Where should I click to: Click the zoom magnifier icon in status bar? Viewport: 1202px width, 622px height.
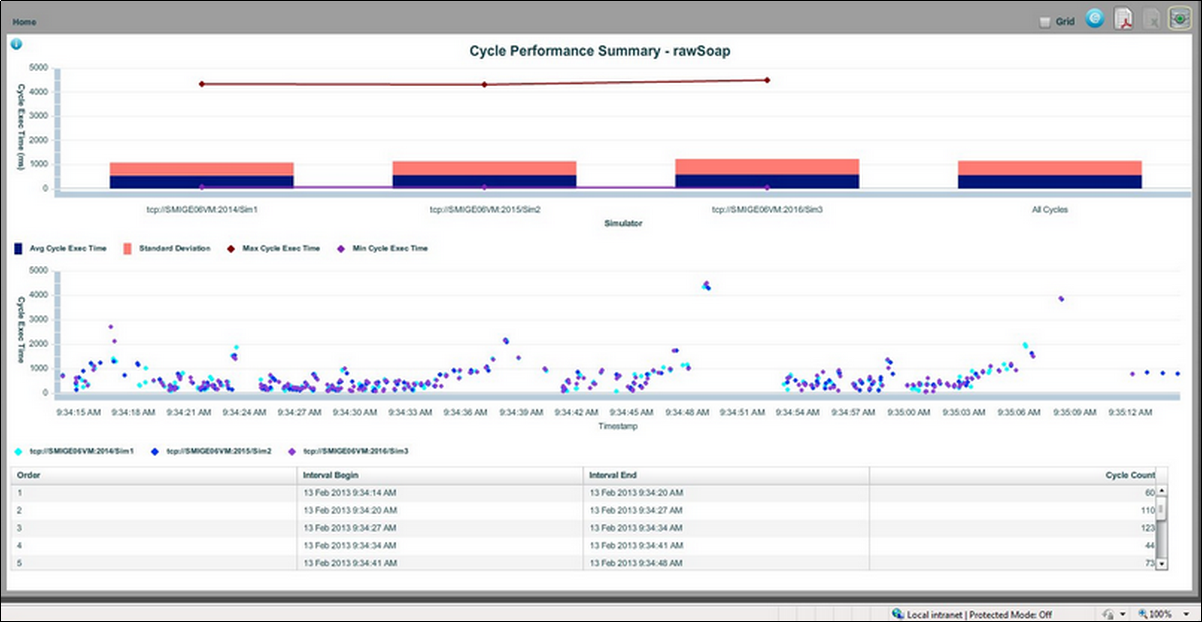point(1142,613)
